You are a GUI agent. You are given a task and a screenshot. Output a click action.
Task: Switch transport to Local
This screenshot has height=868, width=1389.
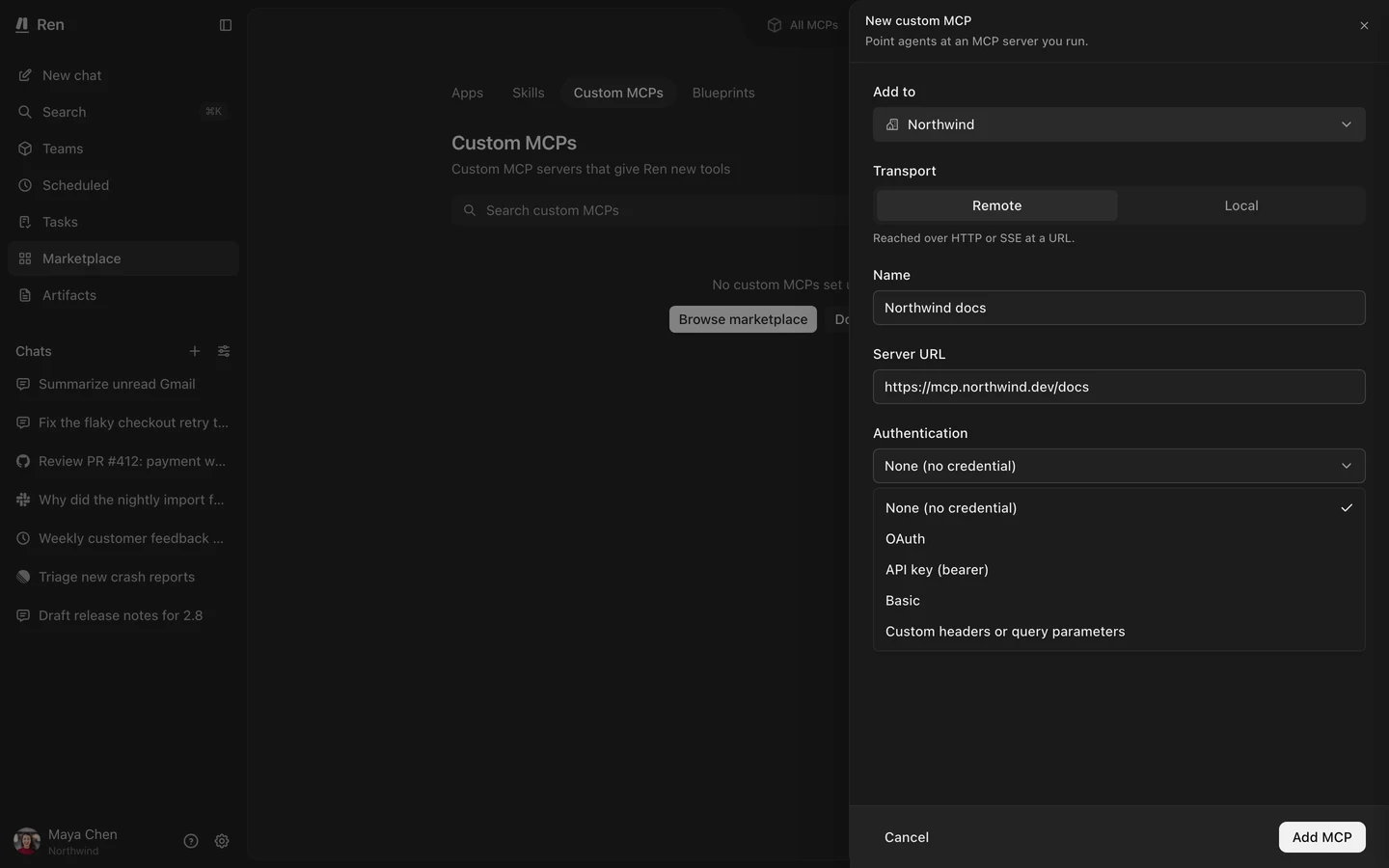tap(1241, 205)
